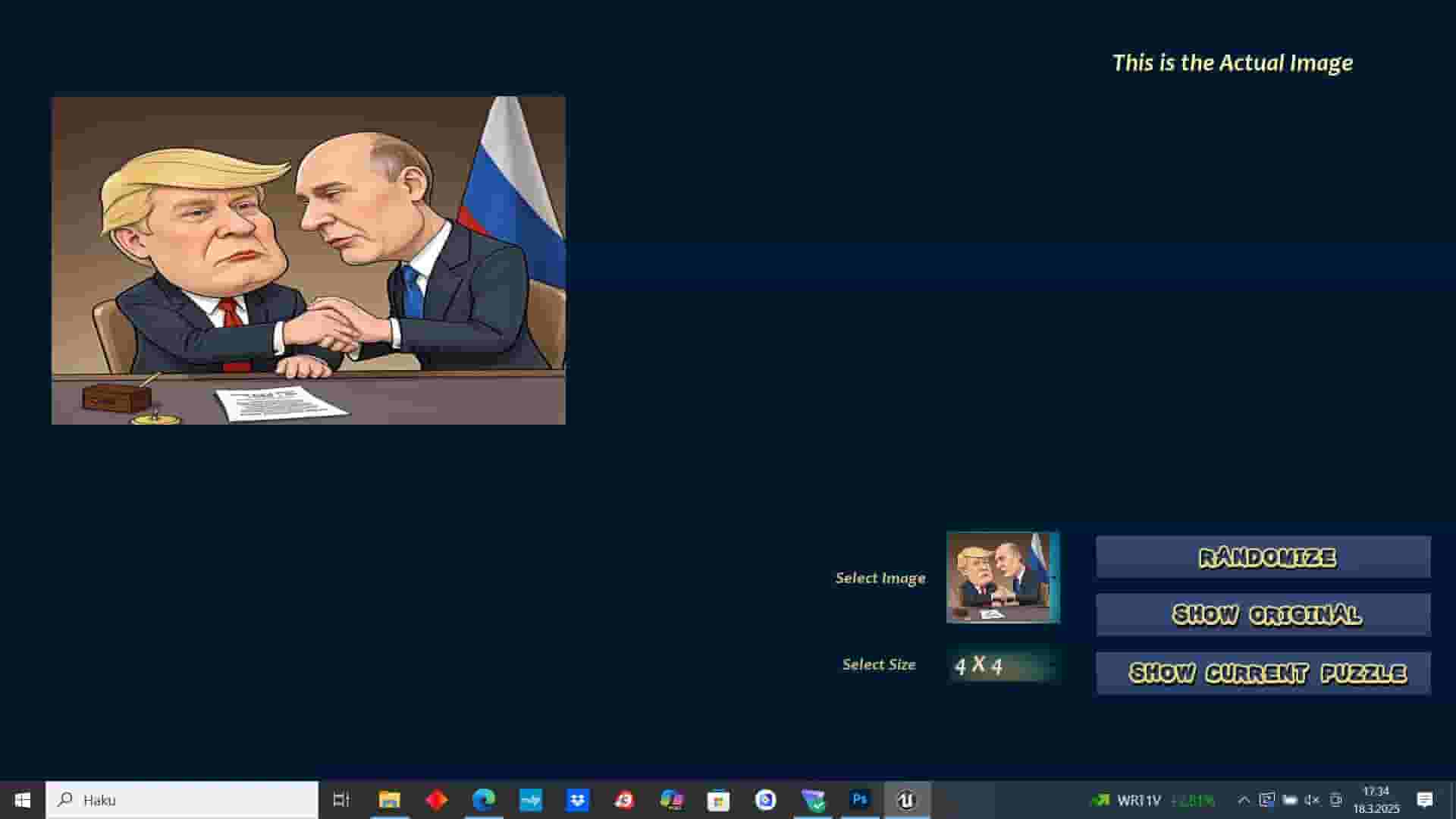Screen dimensions: 1456x819
Task: Open the 4 X 4 size selector
Action: pyautogui.click(x=1003, y=664)
